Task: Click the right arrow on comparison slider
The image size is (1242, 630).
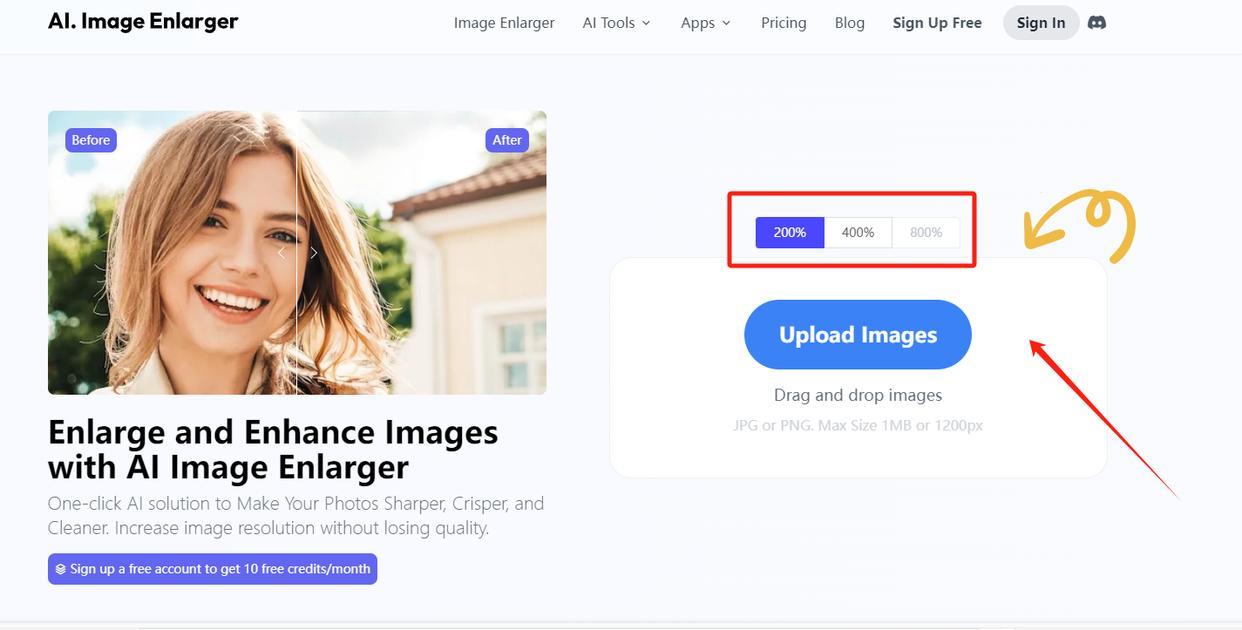Action: click(x=313, y=253)
